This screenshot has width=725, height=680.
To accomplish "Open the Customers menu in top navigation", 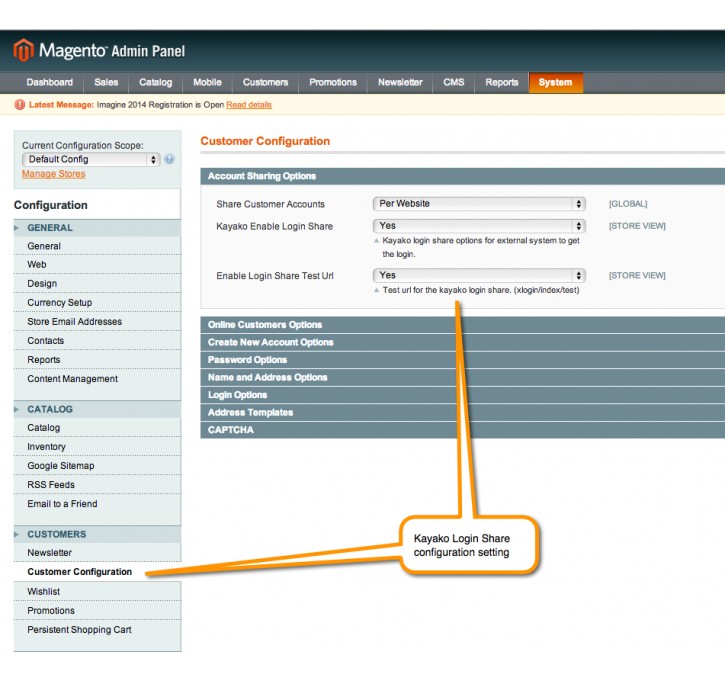I will pos(265,82).
